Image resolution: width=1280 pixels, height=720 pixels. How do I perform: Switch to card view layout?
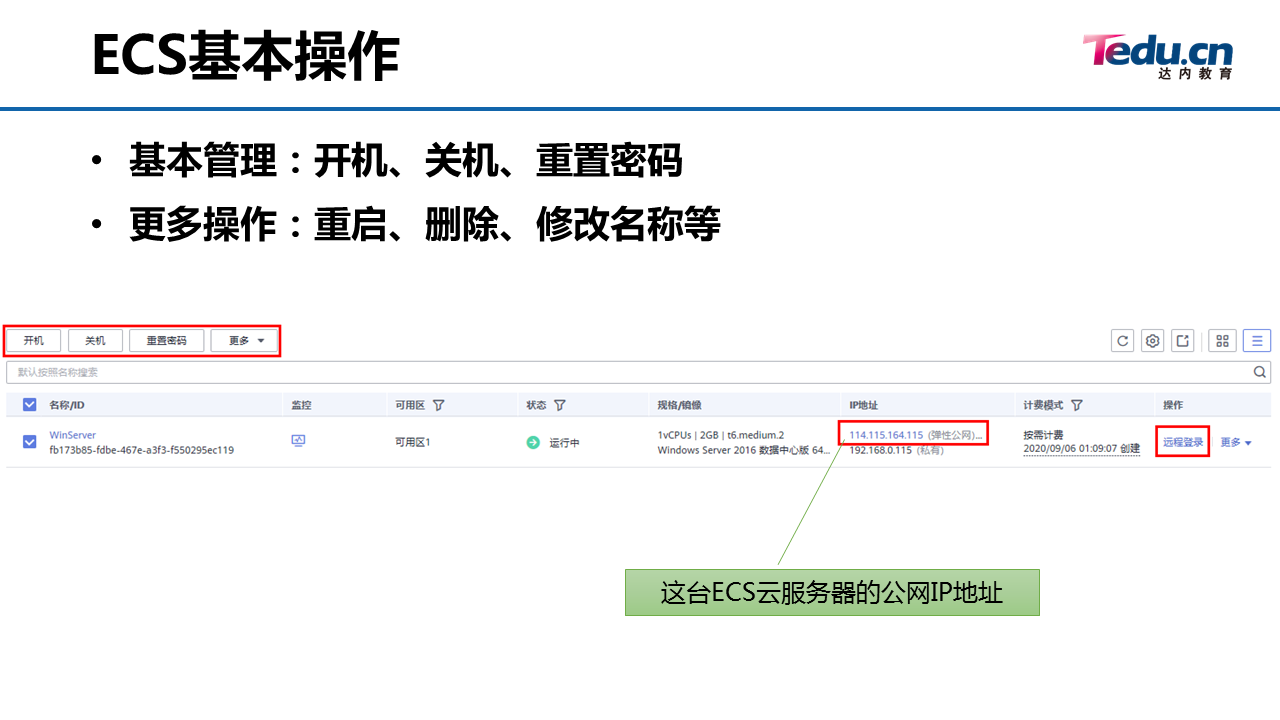click(1222, 340)
